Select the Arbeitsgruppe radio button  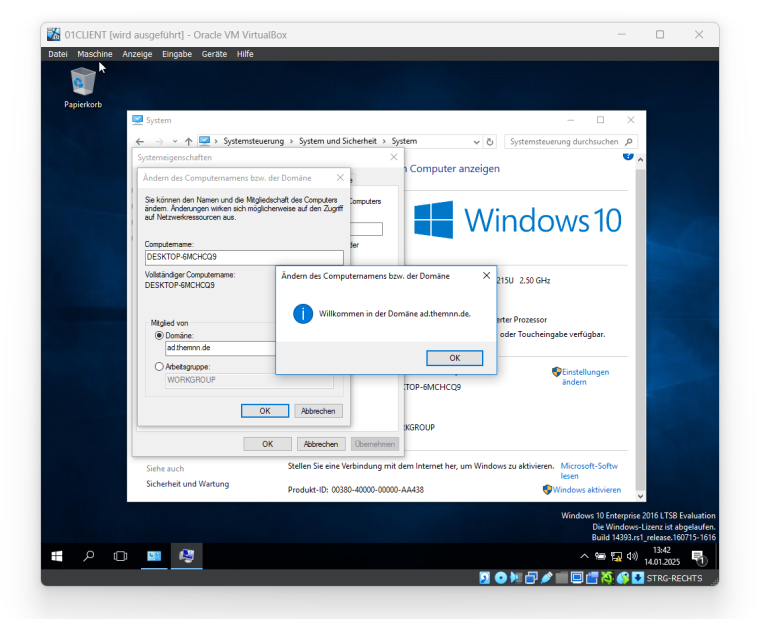[x=159, y=366]
